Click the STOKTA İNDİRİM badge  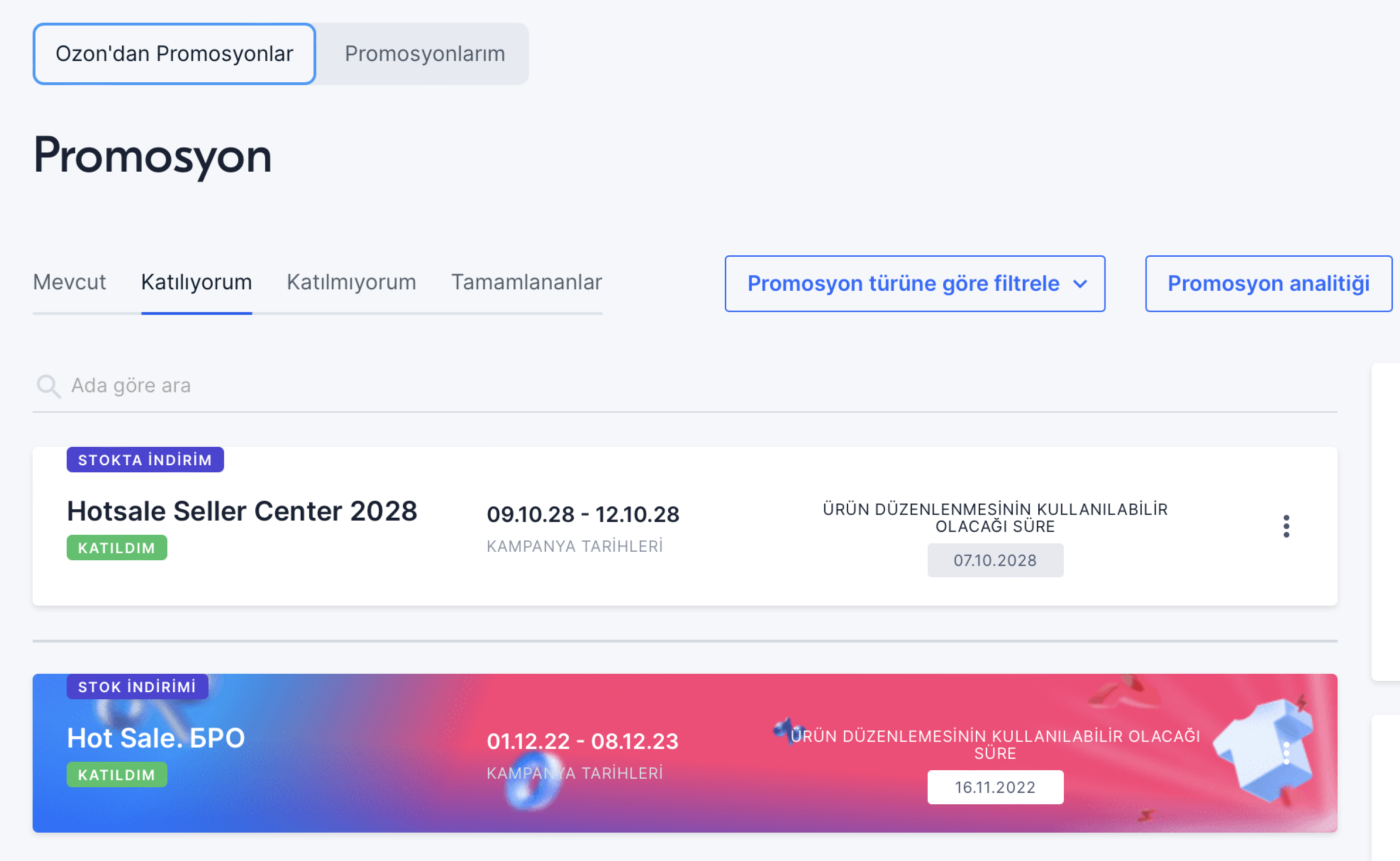coord(145,460)
